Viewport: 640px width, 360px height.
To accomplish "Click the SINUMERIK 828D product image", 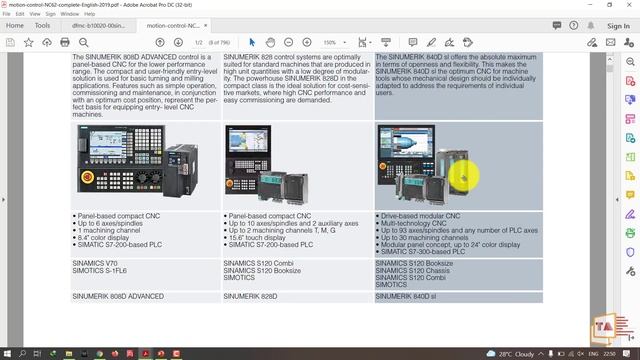I will (x=267, y=164).
